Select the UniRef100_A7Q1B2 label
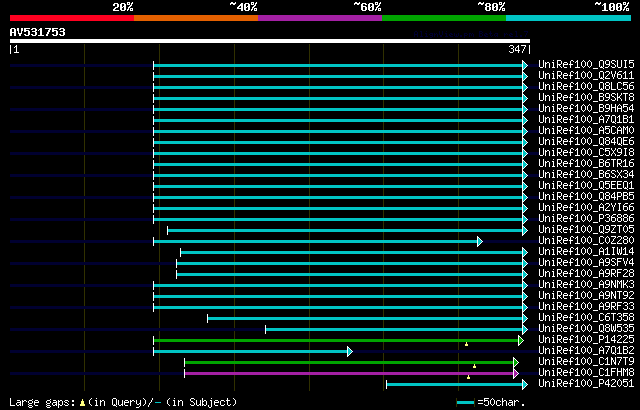640x410 pixels. (x=586, y=351)
